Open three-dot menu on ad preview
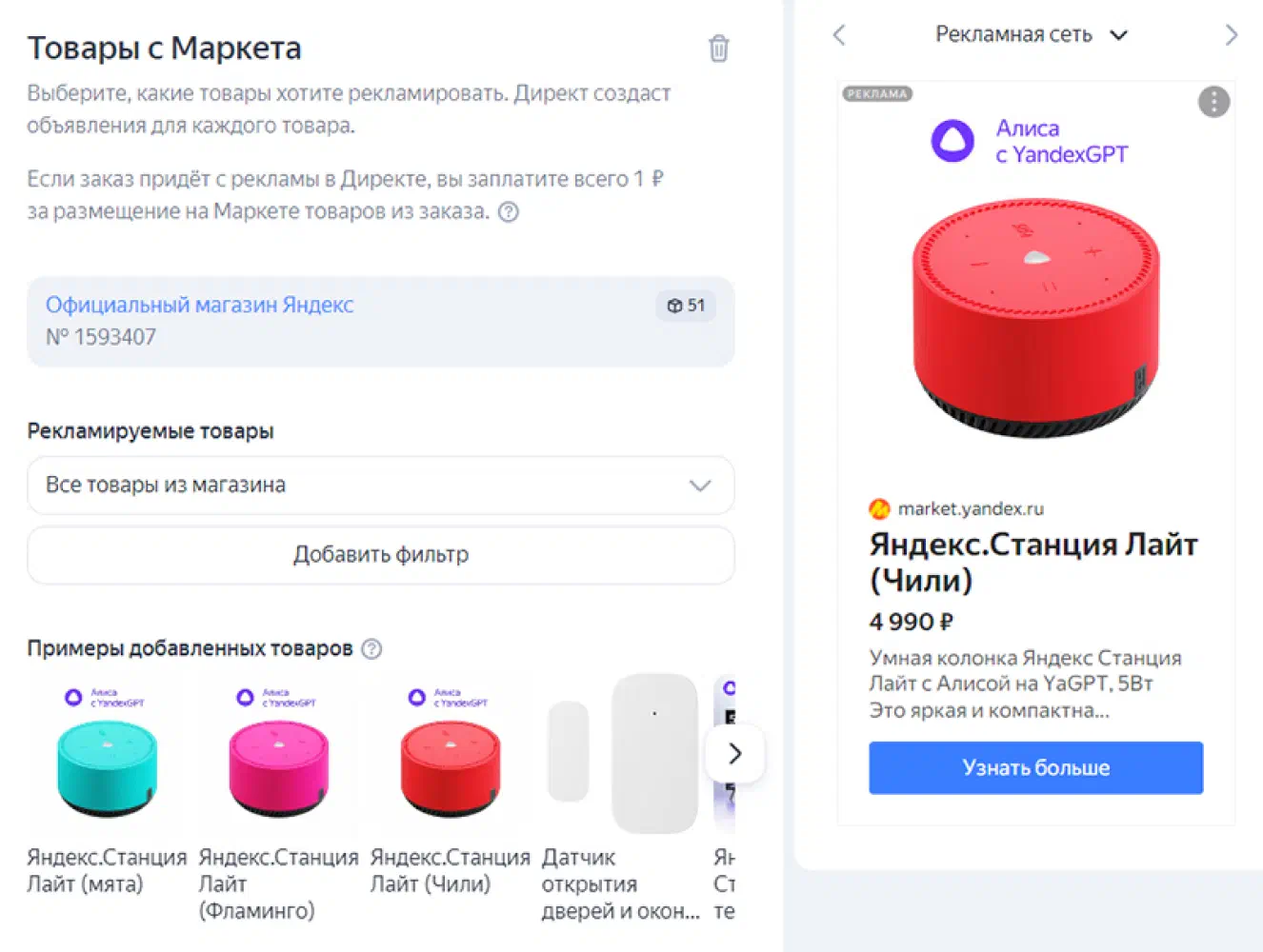1263x952 pixels. [x=1213, y=102]
